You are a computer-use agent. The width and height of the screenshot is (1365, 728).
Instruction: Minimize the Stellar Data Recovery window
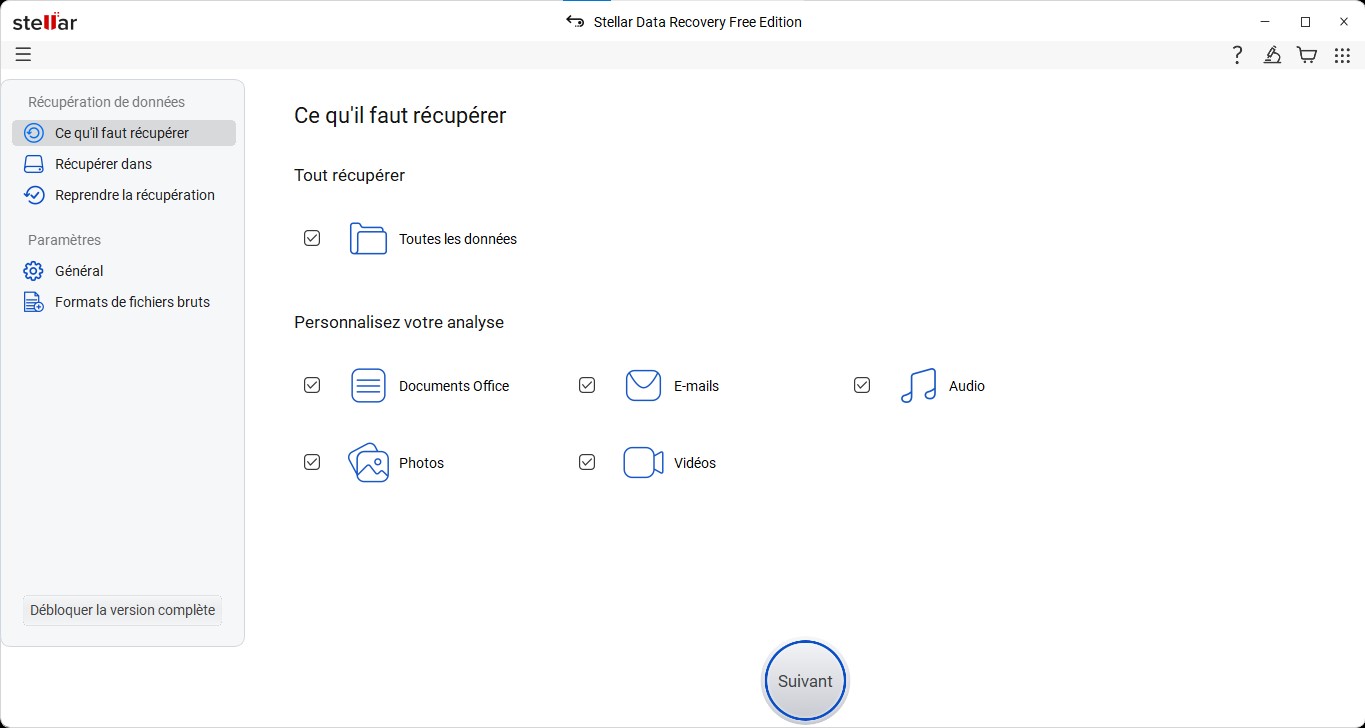pos(1266,22)
